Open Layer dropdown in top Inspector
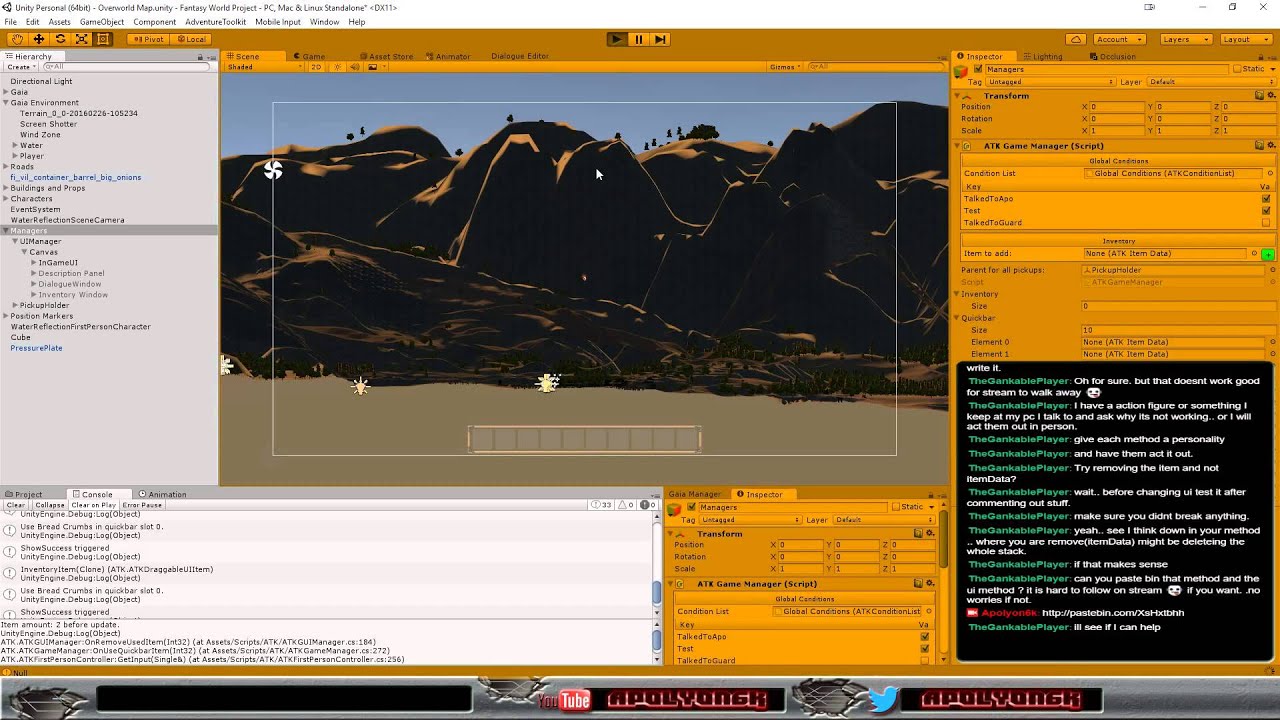The height and width of the screenshot is (720, 1280). click(x=1210, y=82)
